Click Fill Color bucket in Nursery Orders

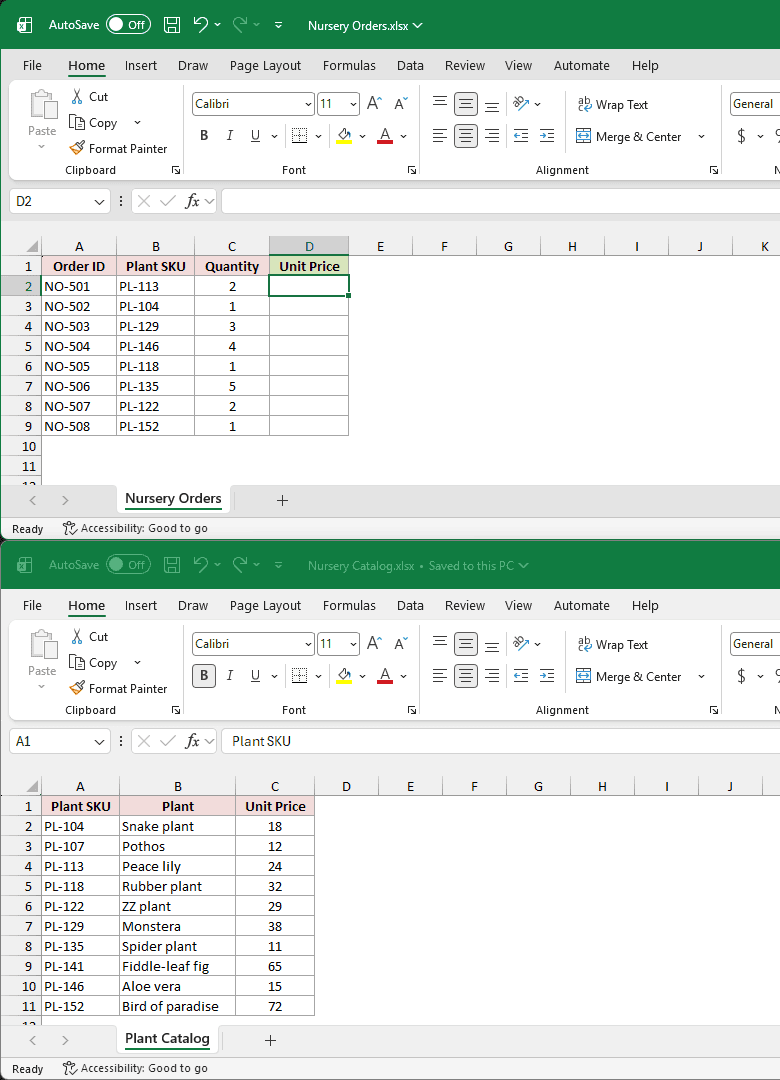click(x=345, y=136)
